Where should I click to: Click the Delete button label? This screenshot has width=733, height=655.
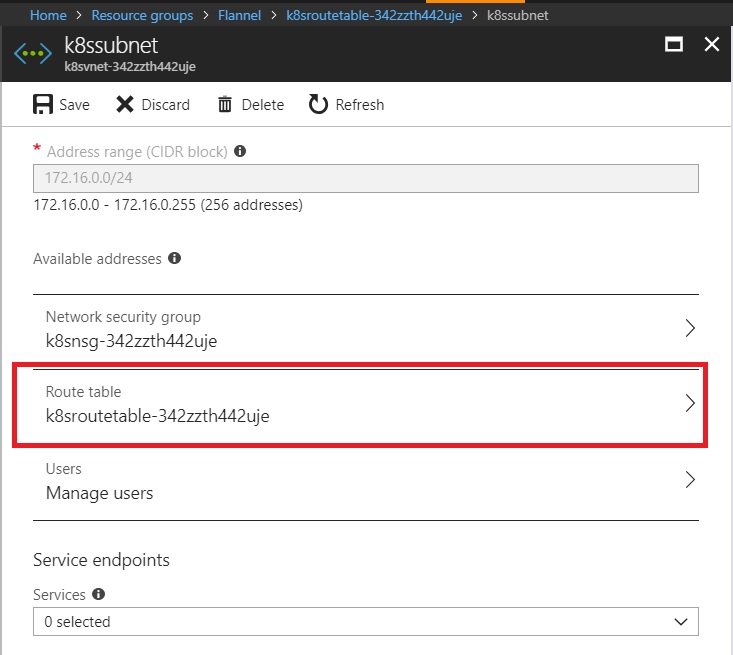[263, 105]
